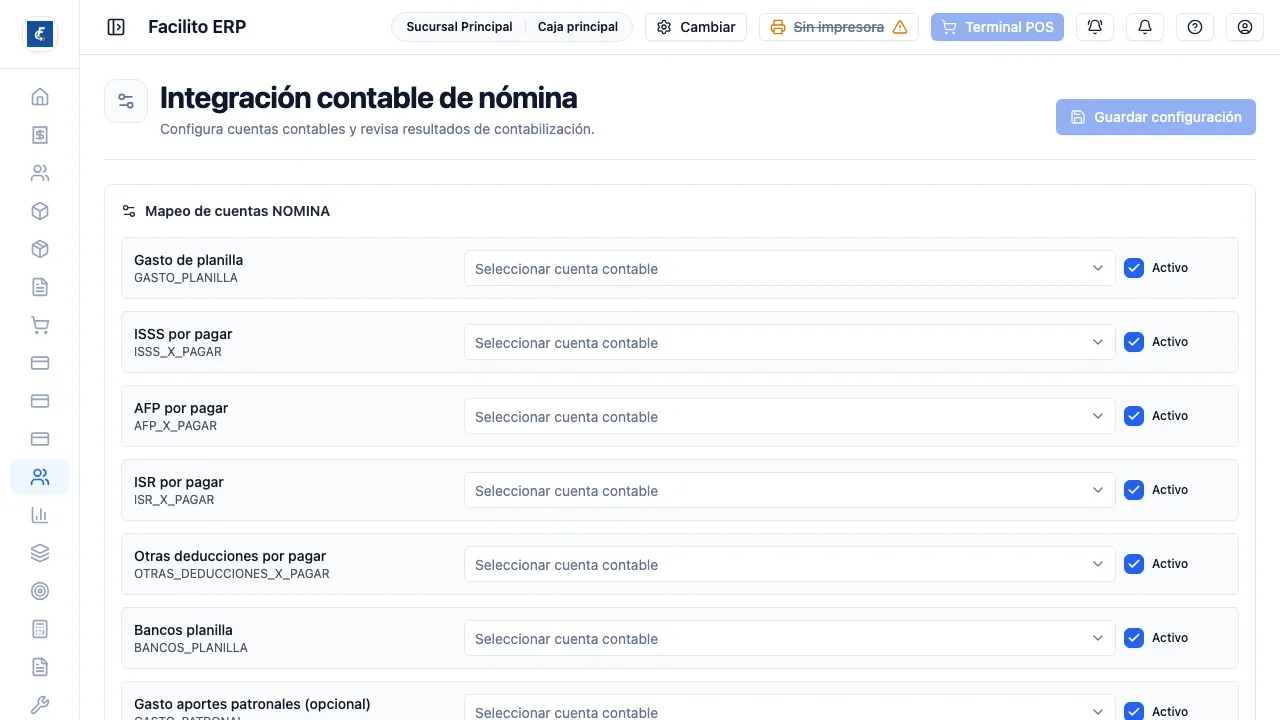Click the GASTO_PLANILLA code text
Viewport: 1280px width, 720px height.
[x=186, y=278]
